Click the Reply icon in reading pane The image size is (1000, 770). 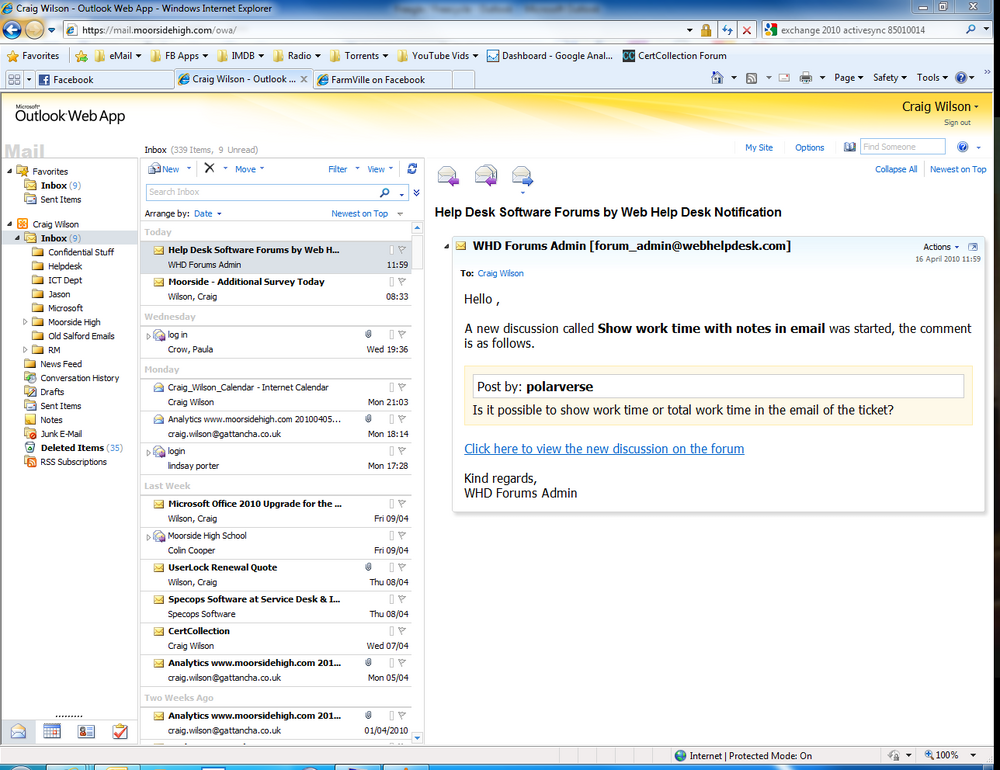(x=448, y=175)
